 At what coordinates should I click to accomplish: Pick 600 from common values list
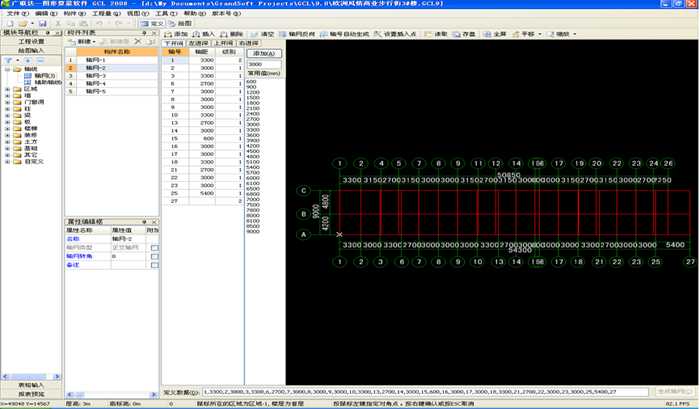point(251,82)
